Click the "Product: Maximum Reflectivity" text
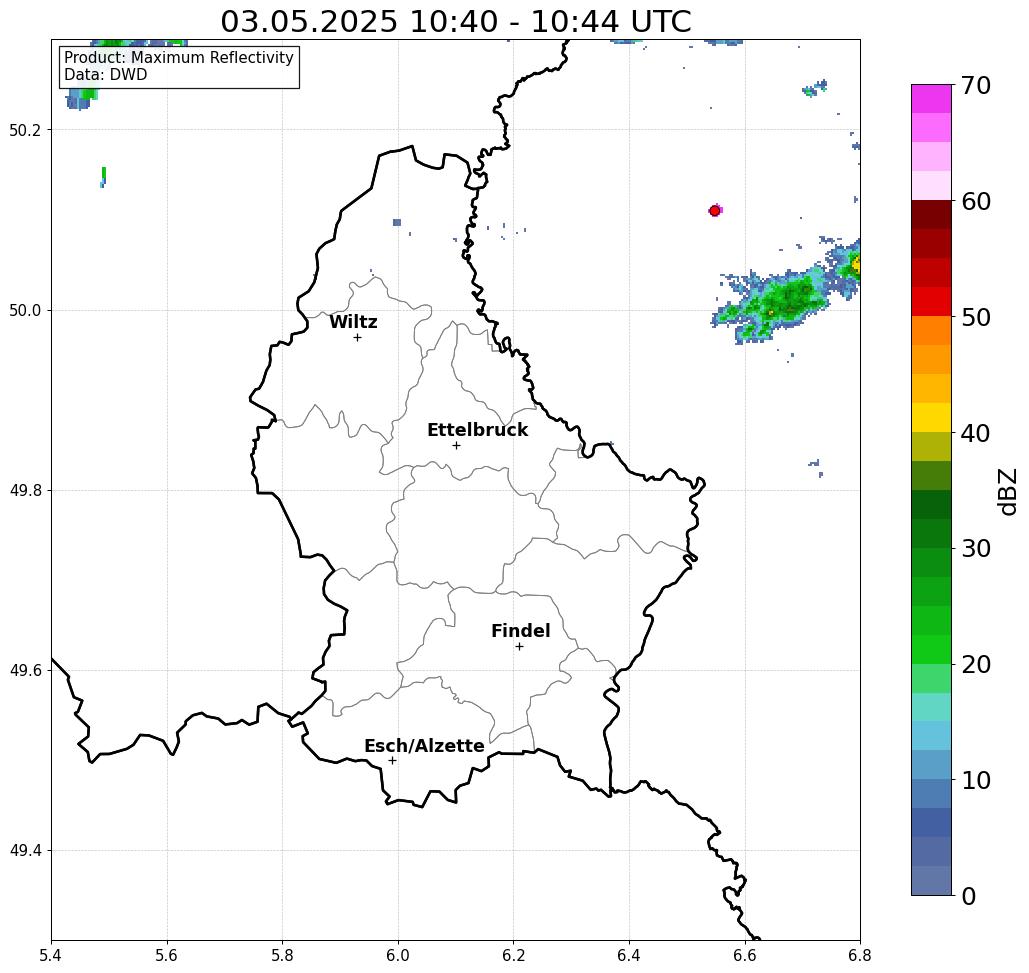This screenshot has width=1029, height=973. 178,58
